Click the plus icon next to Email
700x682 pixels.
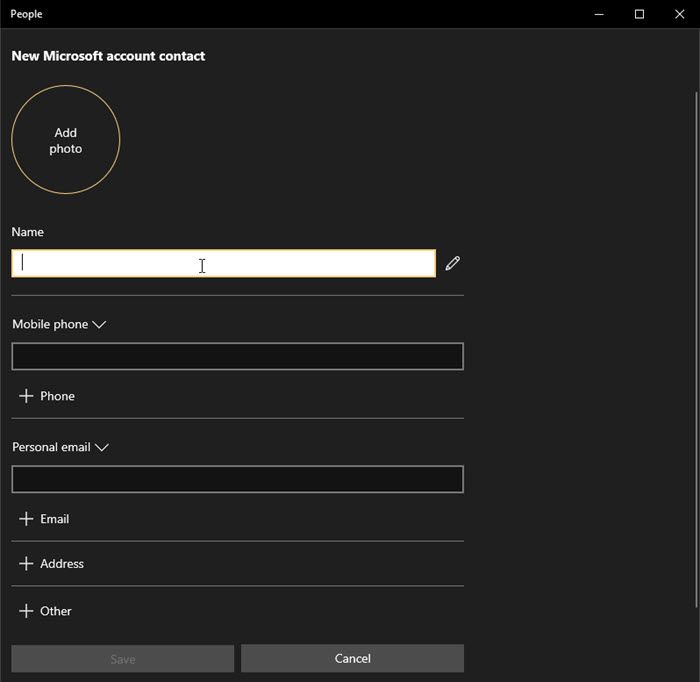[26, 519]
